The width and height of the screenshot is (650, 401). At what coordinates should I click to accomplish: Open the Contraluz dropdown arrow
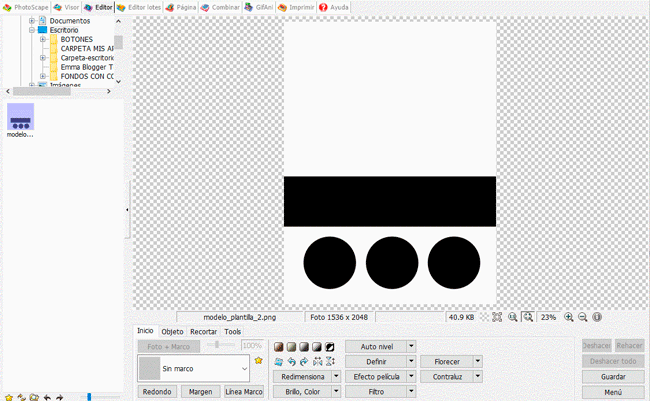[478, 377]
